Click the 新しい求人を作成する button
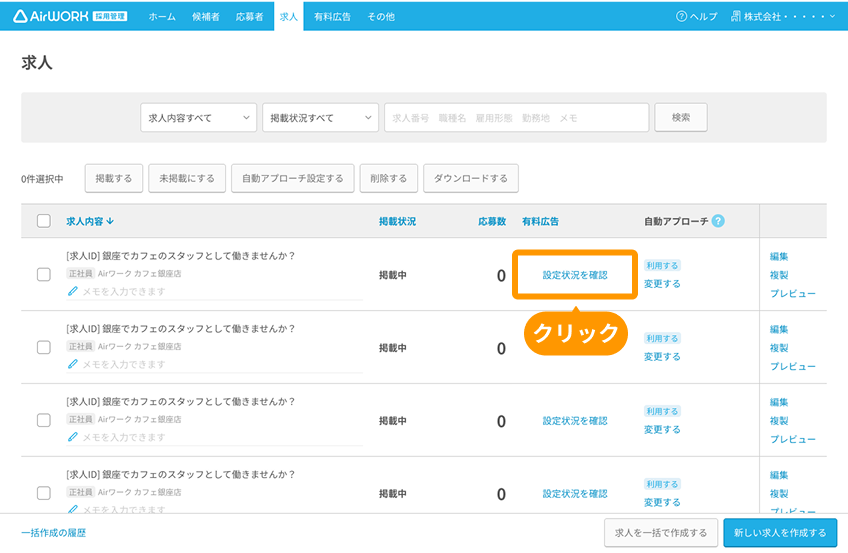This screenshot has height=553, width=848. [780, 533]
